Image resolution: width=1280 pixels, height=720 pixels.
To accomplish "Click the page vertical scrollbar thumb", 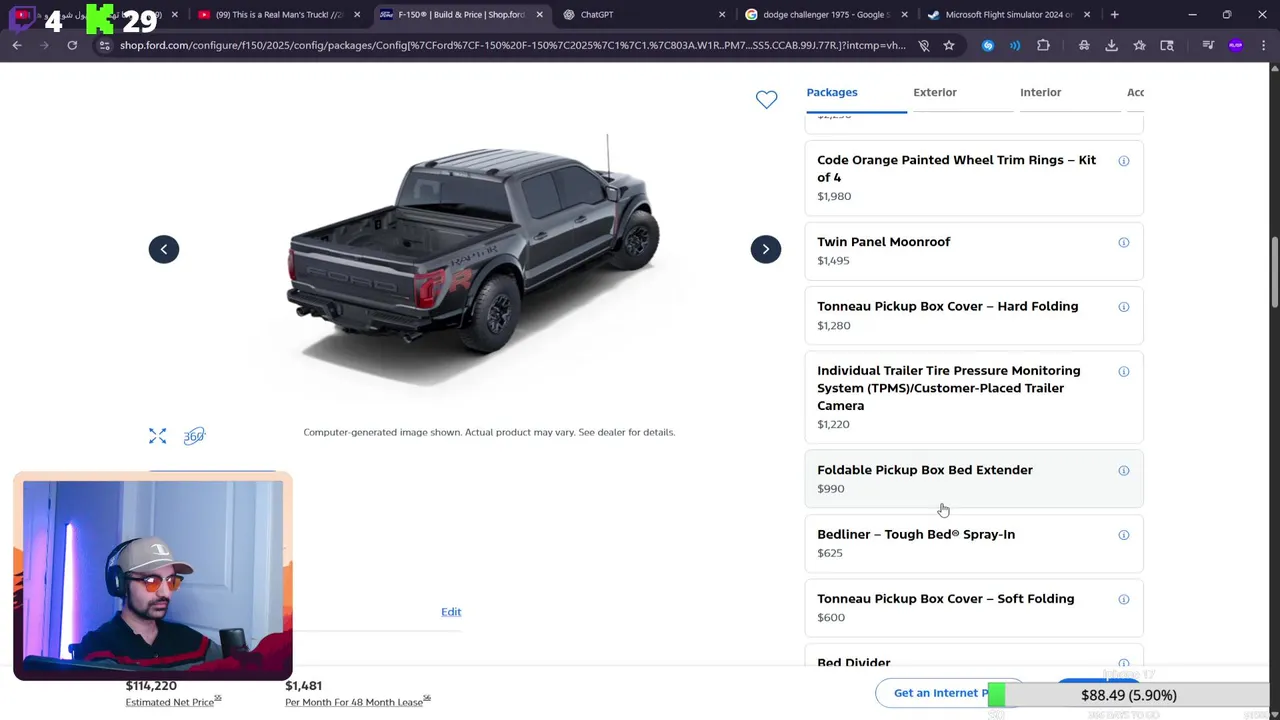I will (1274, 271).
